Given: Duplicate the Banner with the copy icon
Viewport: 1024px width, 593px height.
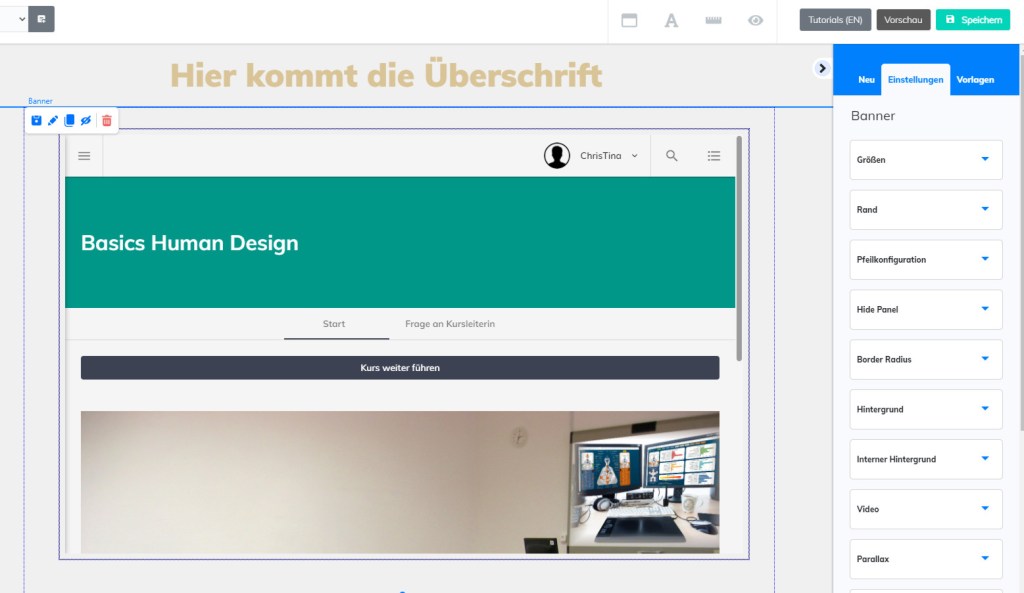Looking at the screenshot, I should pos(69,121).
